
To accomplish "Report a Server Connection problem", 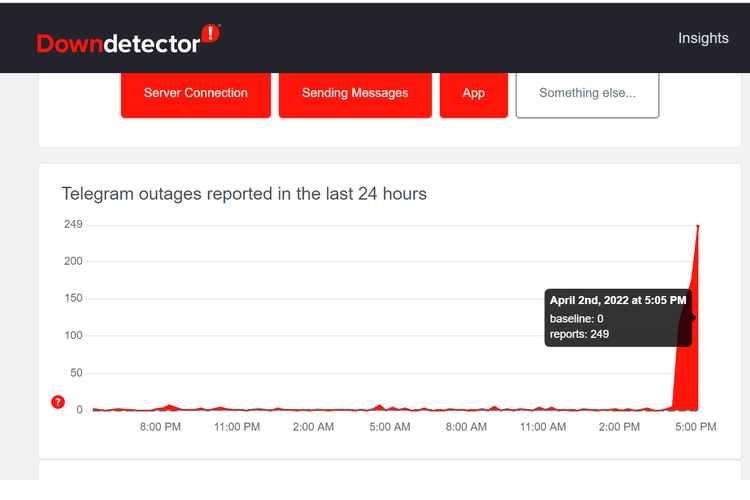I will 196,93.
